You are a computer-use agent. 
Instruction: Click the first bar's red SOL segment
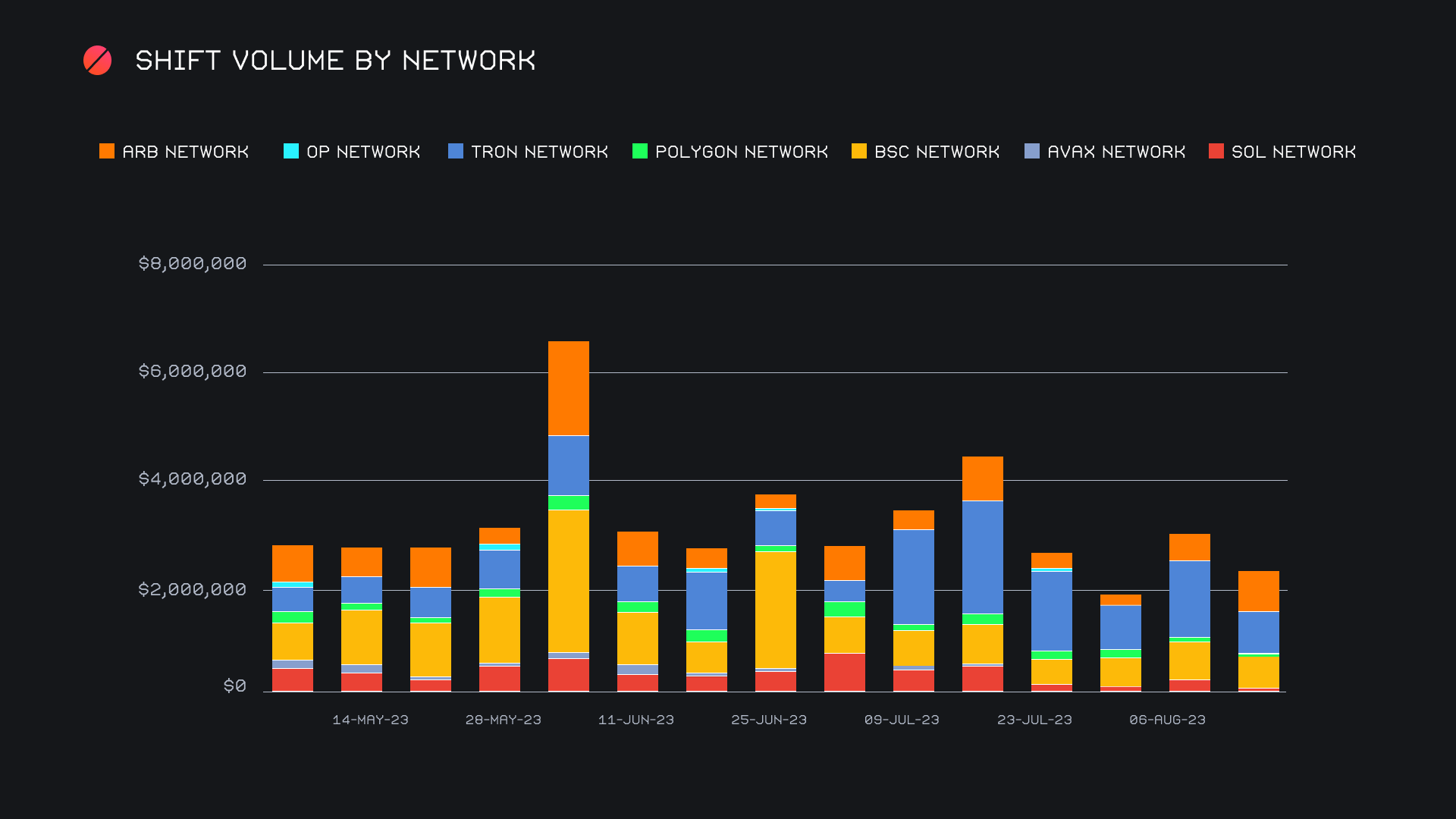click(293, 679)
